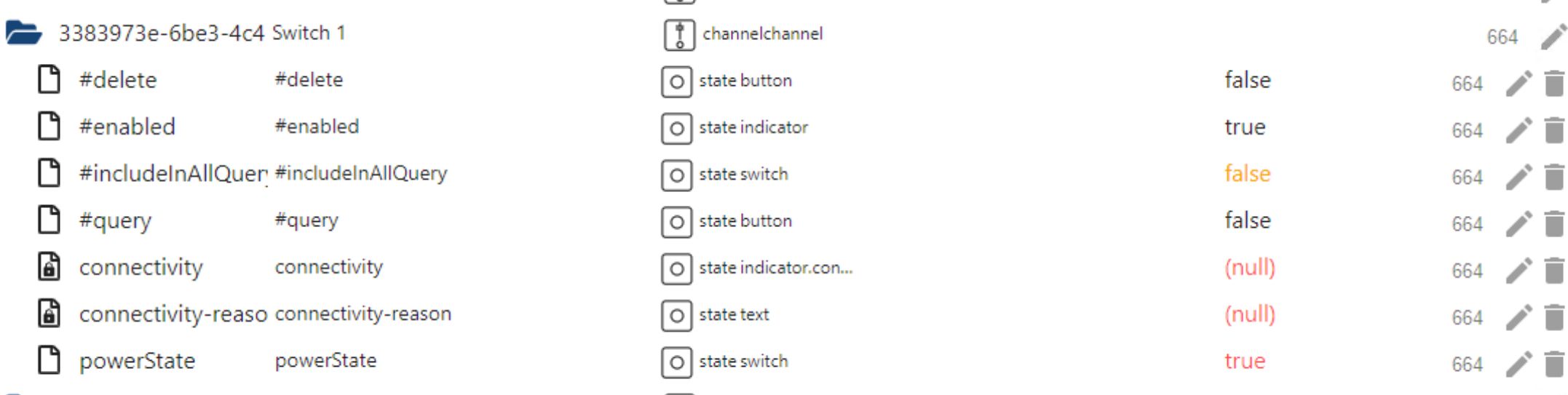Select the #query state row

click(115, 220)
